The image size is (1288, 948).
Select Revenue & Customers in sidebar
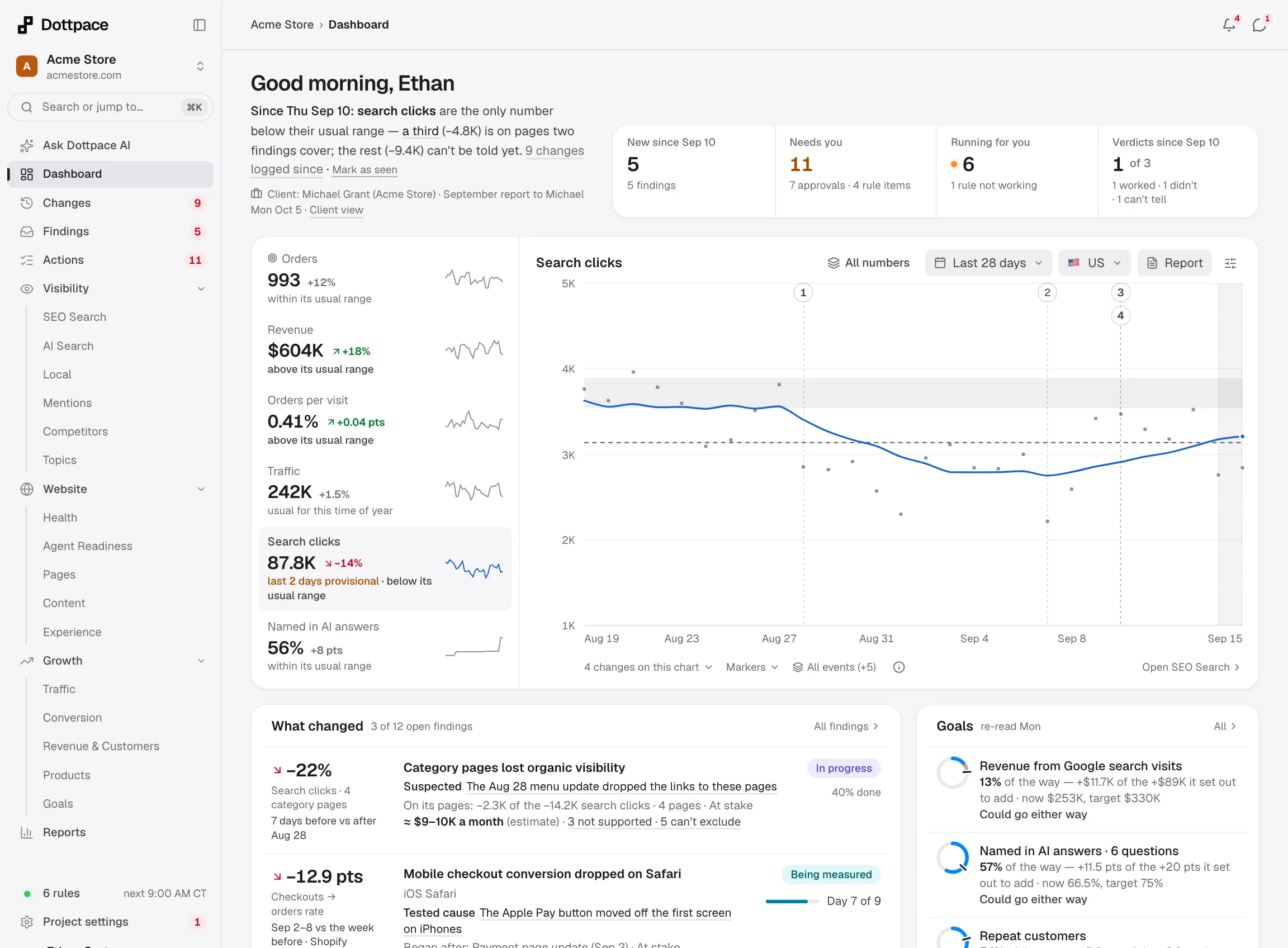click(101, 746)
